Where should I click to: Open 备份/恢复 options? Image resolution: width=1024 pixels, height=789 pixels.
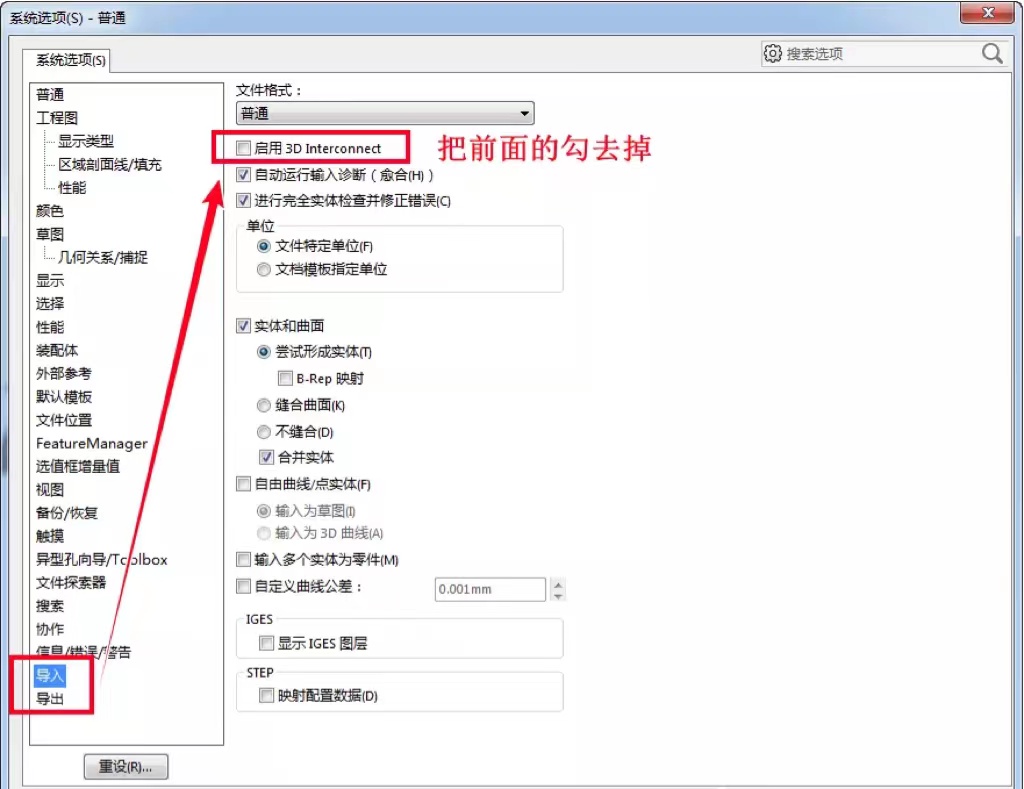tap(67, 513)
